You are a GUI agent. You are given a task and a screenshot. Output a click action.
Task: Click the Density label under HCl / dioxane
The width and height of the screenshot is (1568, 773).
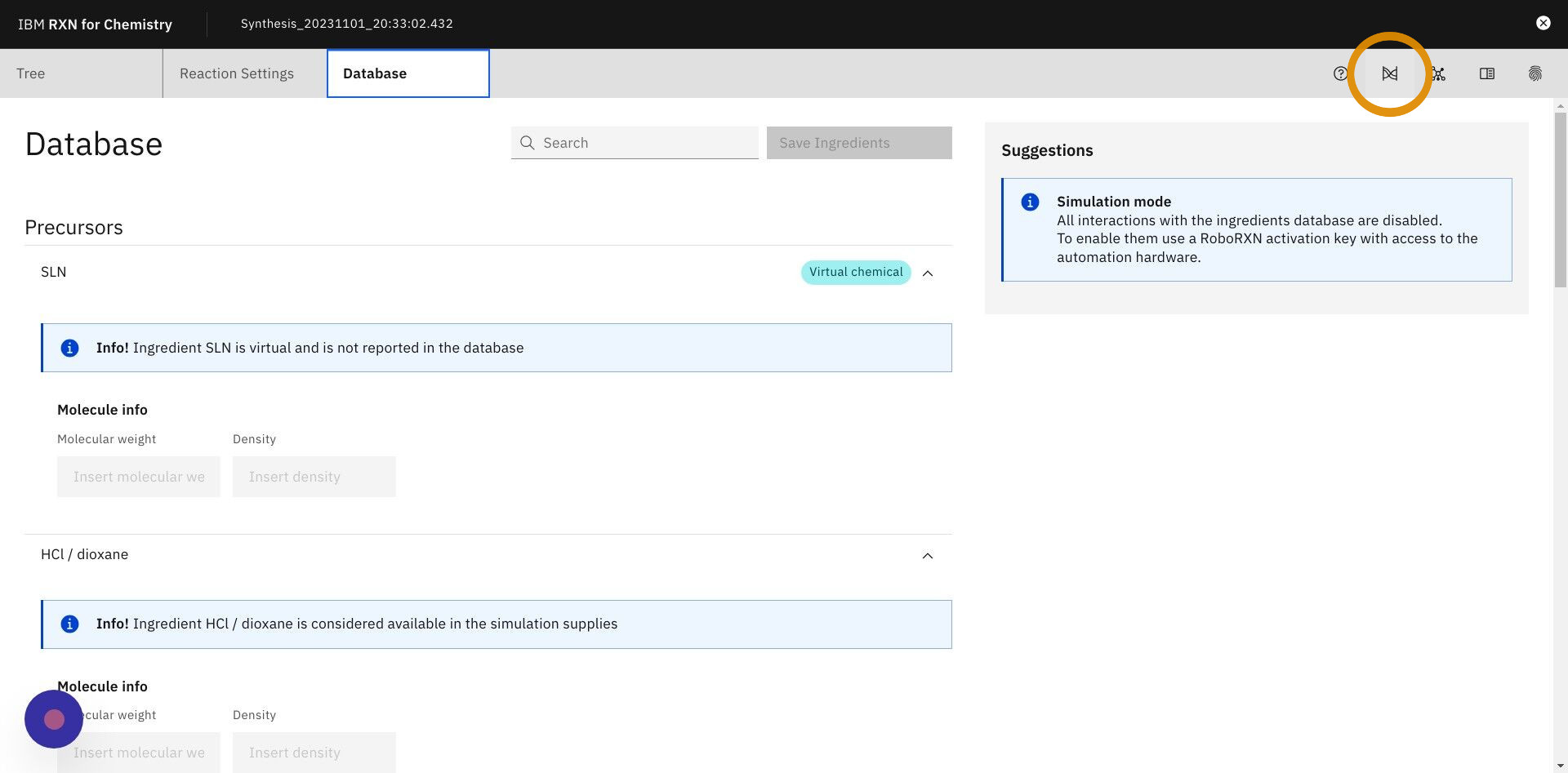coord(254,715)
